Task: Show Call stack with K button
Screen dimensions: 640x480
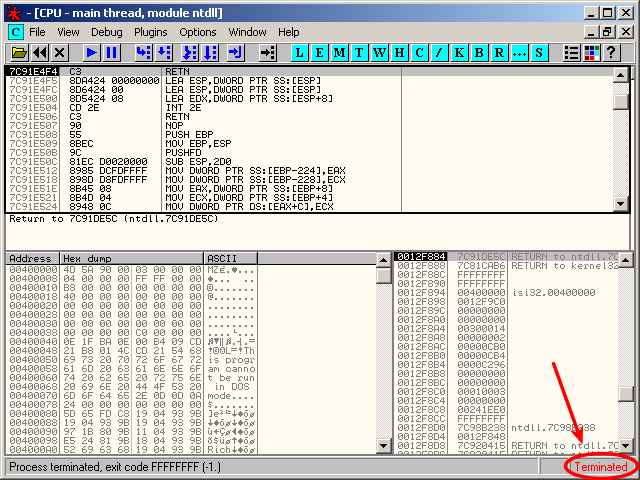Action: pyautogui.click(x=459, y=52)
